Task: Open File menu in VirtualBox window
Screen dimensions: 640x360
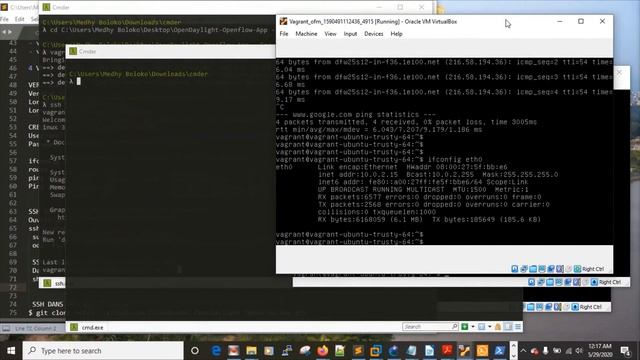Action: pyautogui.click(x=284, y=34)
